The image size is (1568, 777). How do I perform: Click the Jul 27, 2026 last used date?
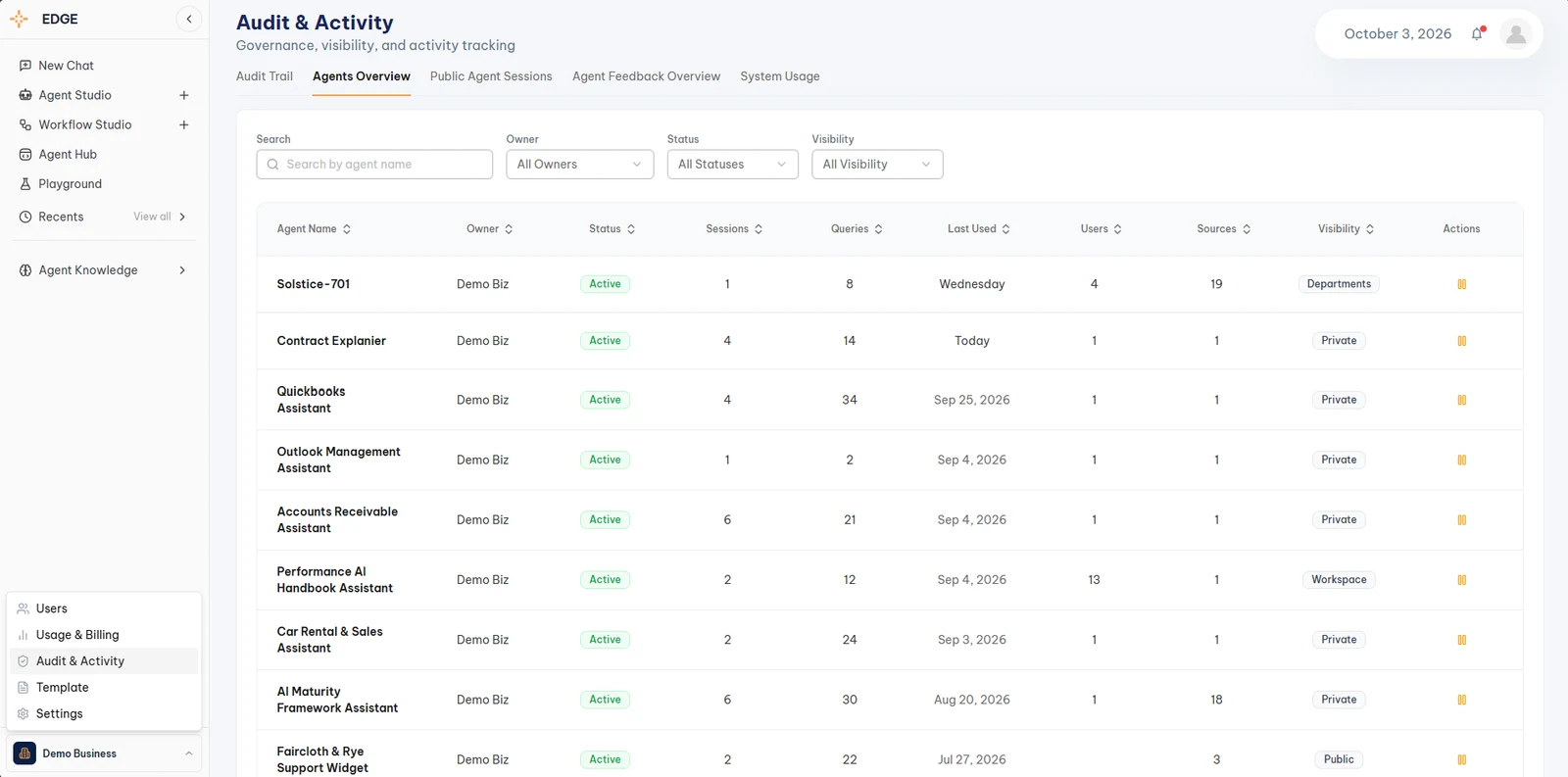point(971,759)
